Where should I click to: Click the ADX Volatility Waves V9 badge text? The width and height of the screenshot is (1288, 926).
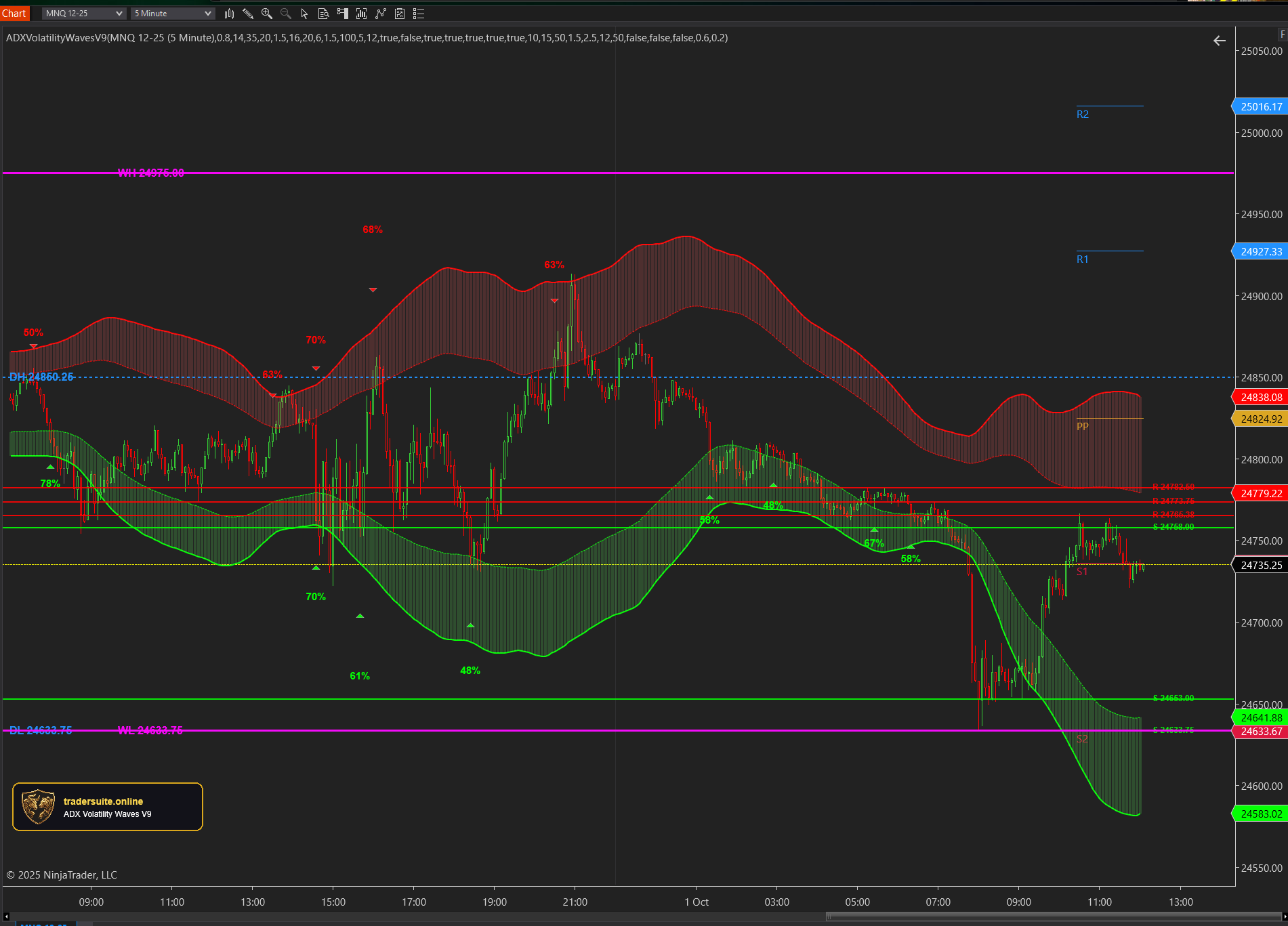coord(107,814)
